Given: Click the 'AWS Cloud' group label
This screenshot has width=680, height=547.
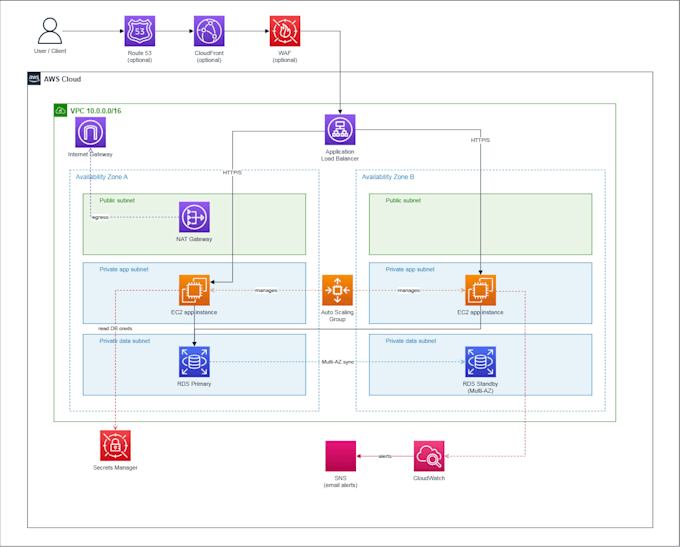Looking at the screenshot, I should (62, 79).
